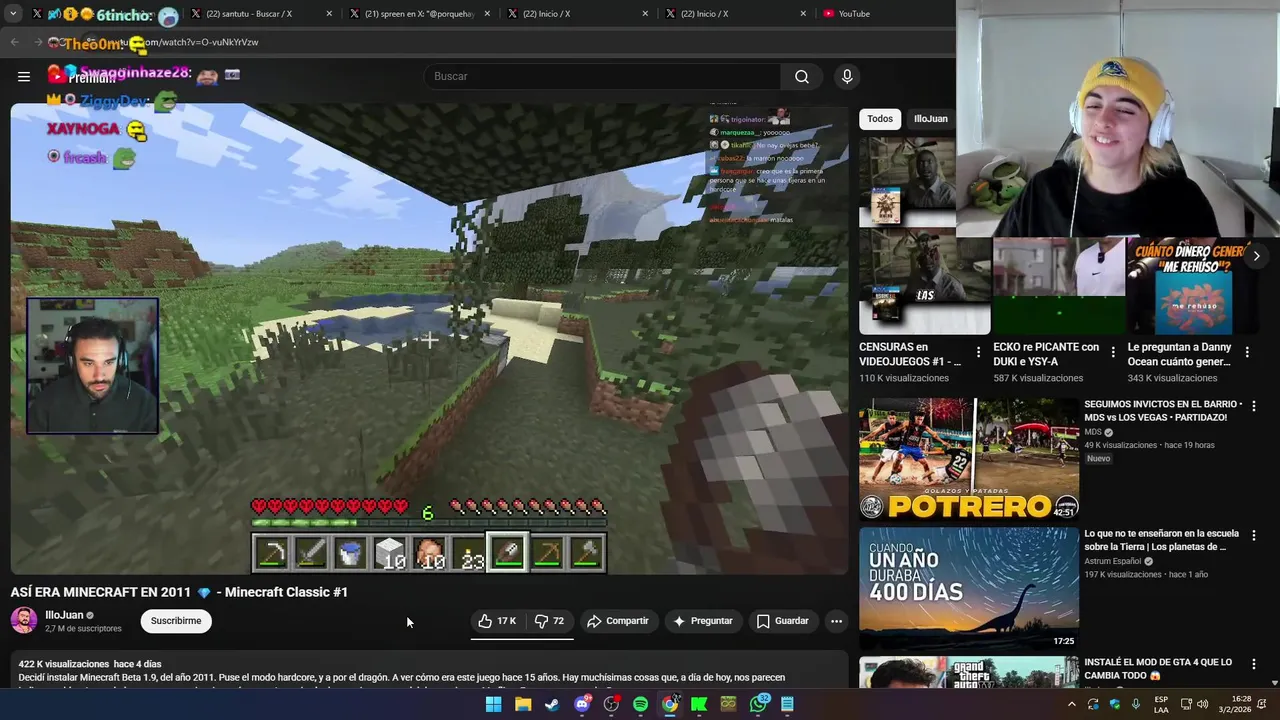
Task: Start voice search with microphone icon
Action: tap(847, 76)
